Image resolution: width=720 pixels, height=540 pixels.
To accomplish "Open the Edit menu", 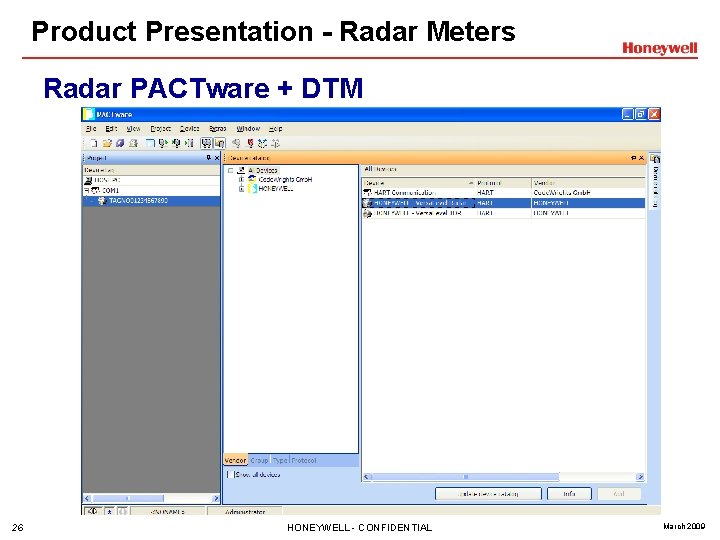I will [112, 129].
